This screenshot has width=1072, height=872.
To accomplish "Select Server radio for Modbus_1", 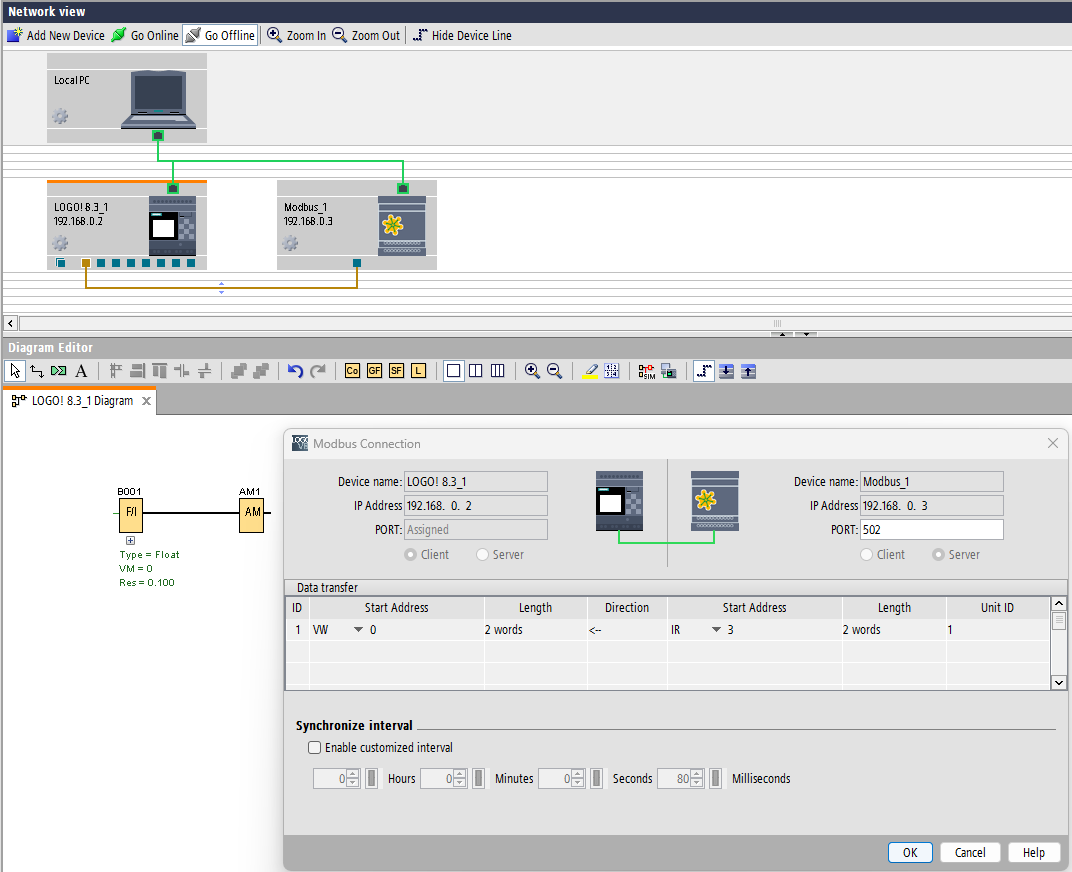I will point(939,555).
